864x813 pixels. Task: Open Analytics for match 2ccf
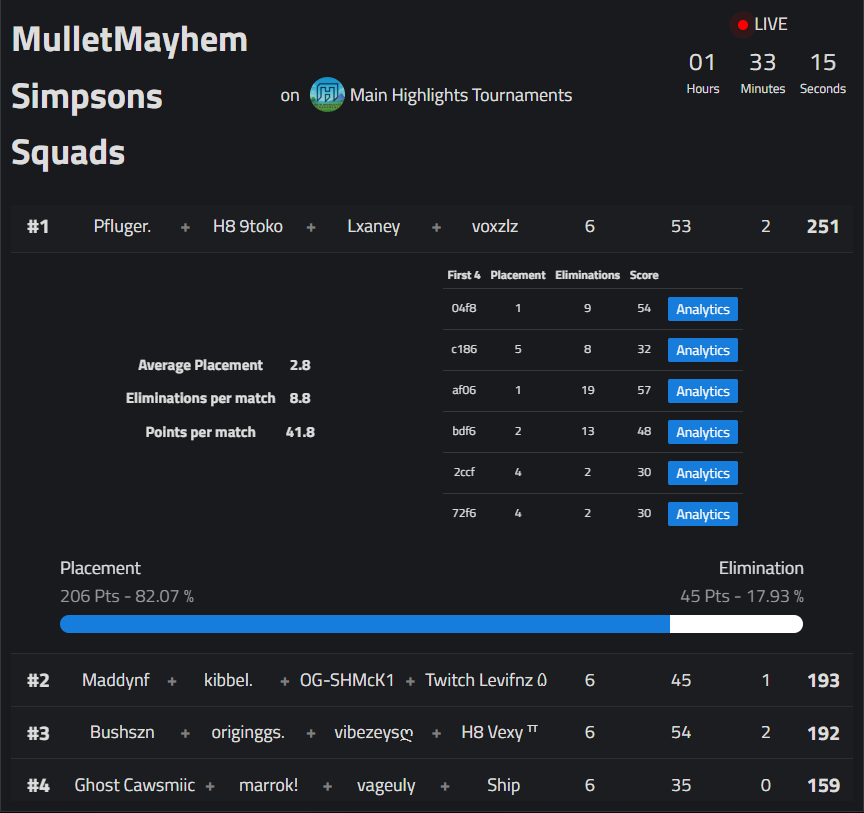tap(703, 473)
